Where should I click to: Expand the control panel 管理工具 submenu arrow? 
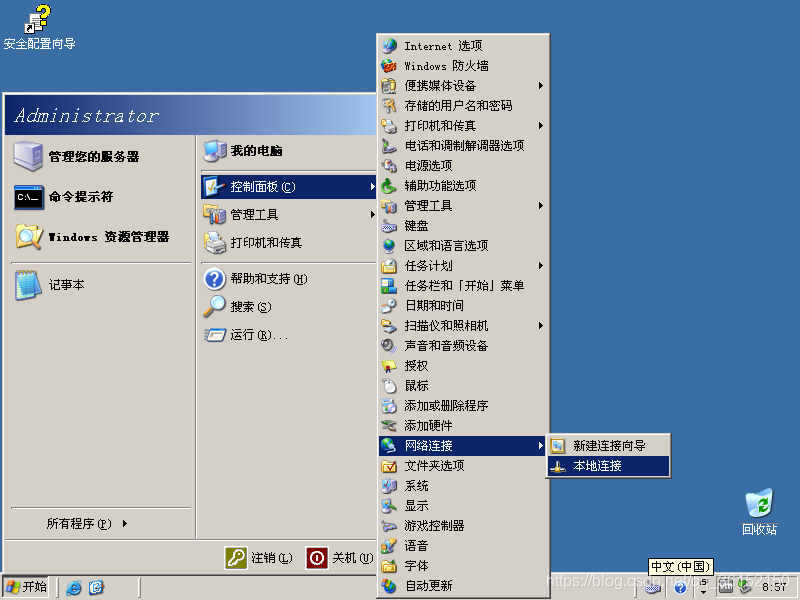tap(541, 206)
